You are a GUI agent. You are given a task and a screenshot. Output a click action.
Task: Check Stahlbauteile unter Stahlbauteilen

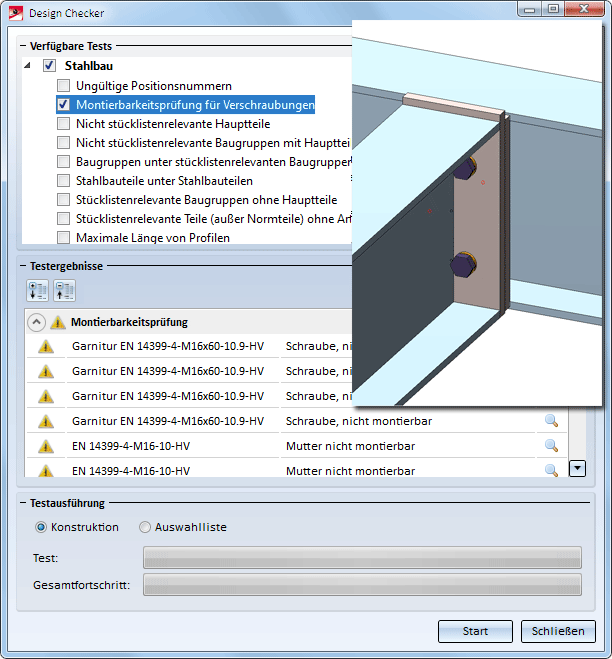(63, 181)
